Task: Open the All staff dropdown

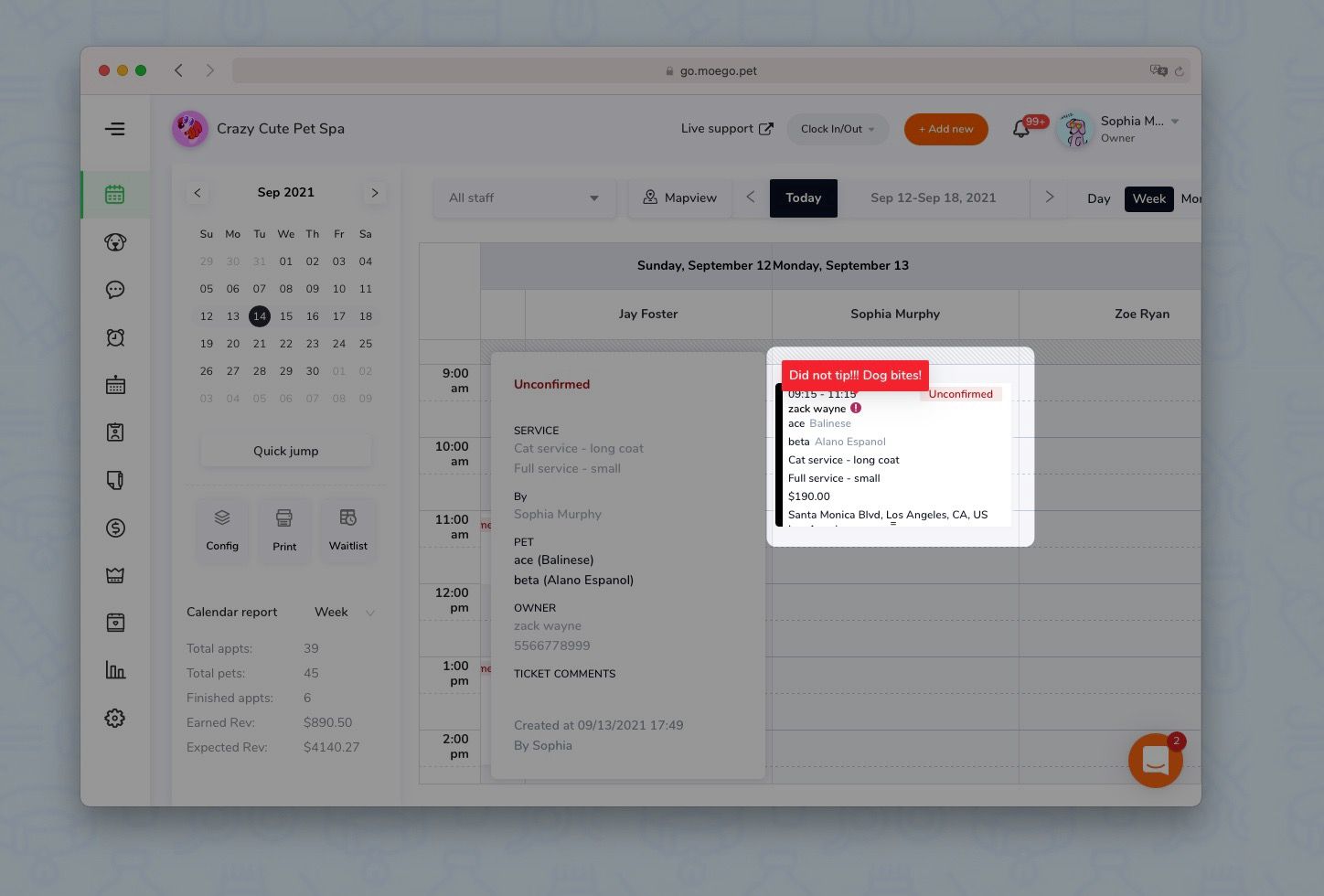Action: point(525,197)
